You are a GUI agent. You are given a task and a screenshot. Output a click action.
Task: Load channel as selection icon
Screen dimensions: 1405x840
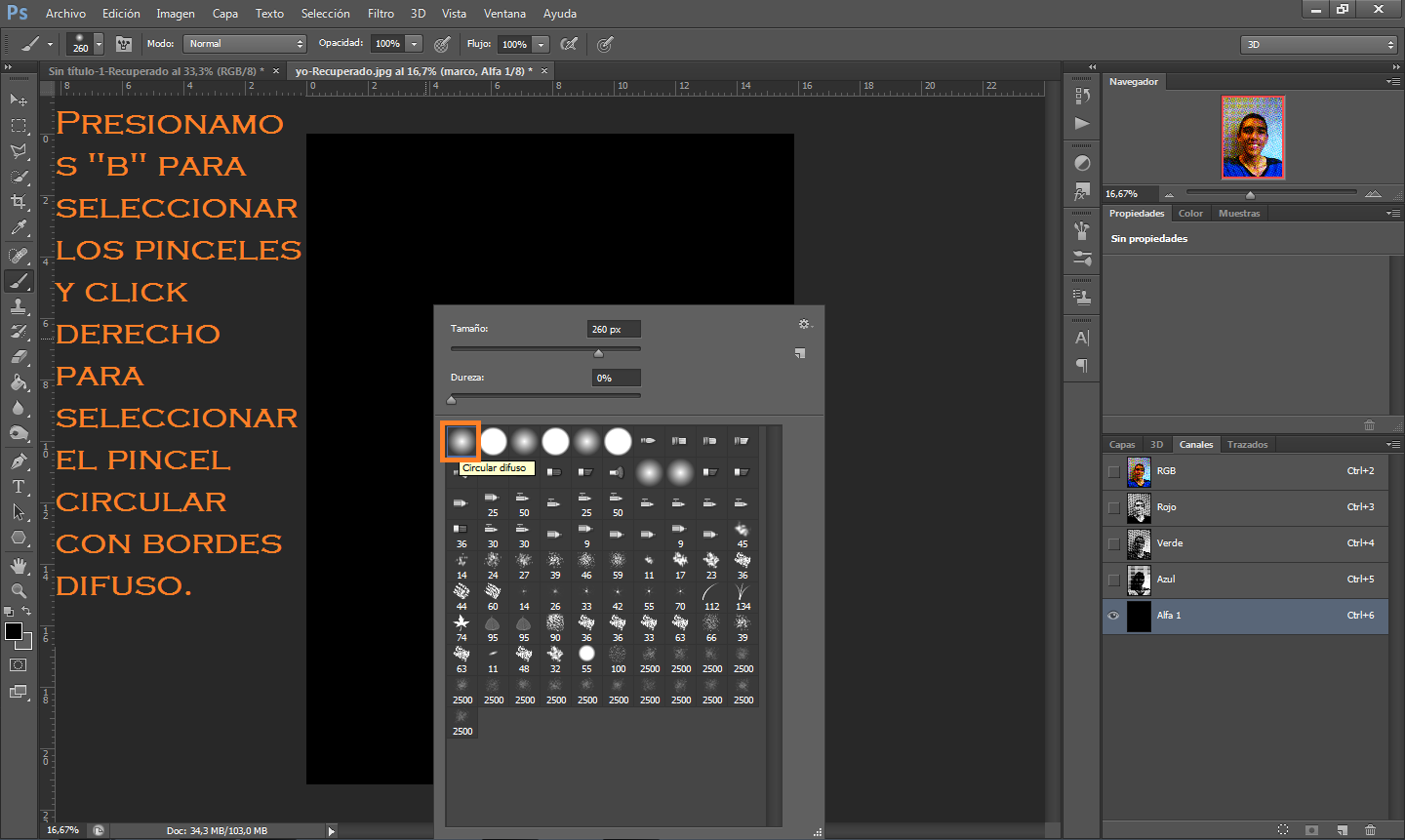[x=1283, y=830]
